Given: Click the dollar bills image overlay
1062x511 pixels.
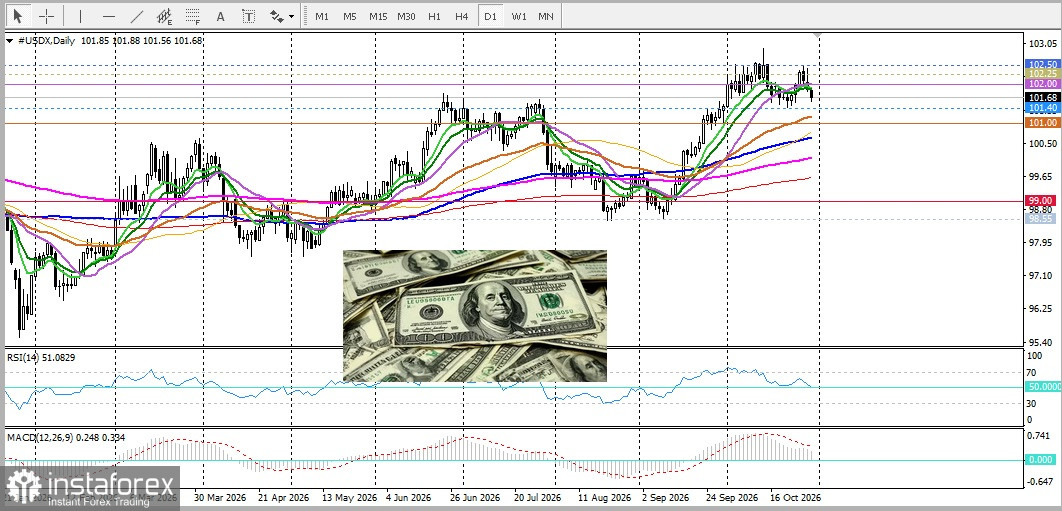Looking at the screenshot, I should coord(475,315).
